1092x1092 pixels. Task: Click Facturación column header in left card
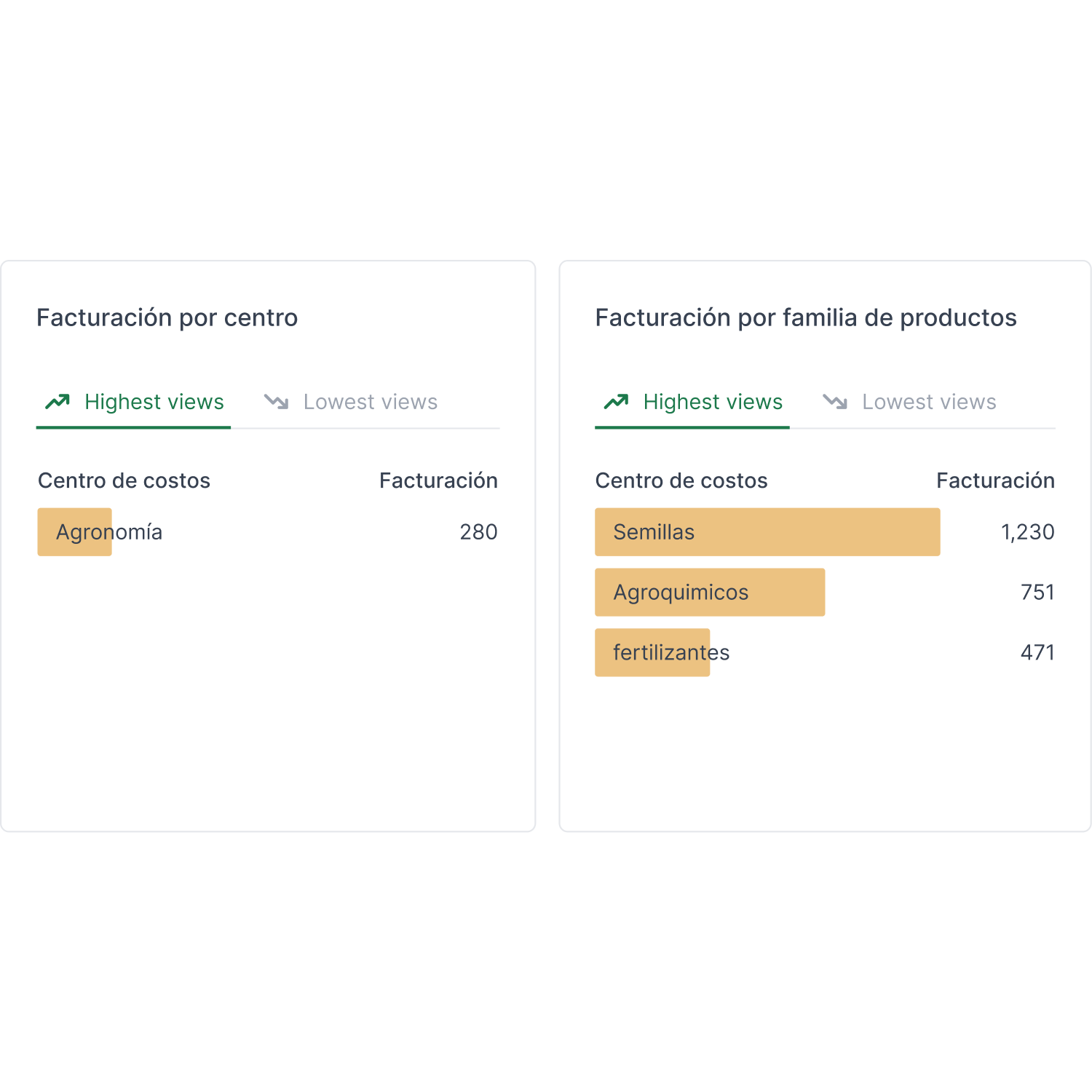pos(438,480)
